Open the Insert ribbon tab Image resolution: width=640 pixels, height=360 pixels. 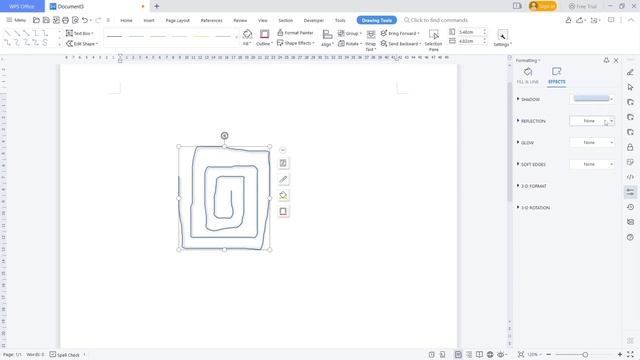point(149,20)
